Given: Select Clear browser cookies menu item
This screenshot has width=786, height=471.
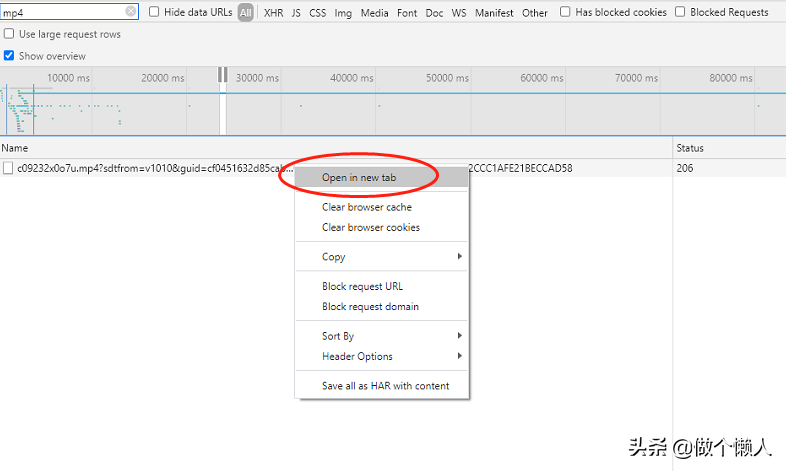Looking at the screenshot, I should (x=370, y=227).
